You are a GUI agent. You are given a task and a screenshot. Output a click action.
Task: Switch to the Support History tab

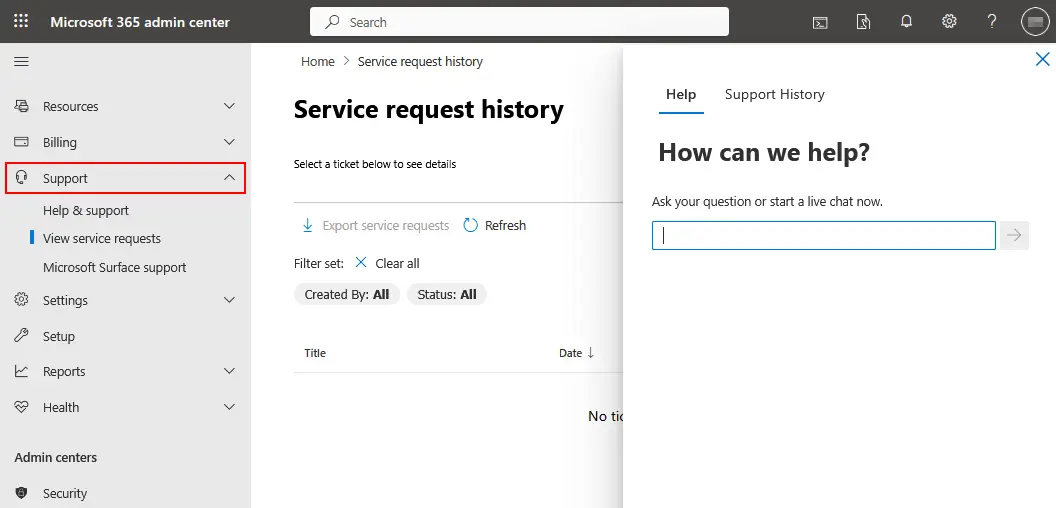[774, 94]
